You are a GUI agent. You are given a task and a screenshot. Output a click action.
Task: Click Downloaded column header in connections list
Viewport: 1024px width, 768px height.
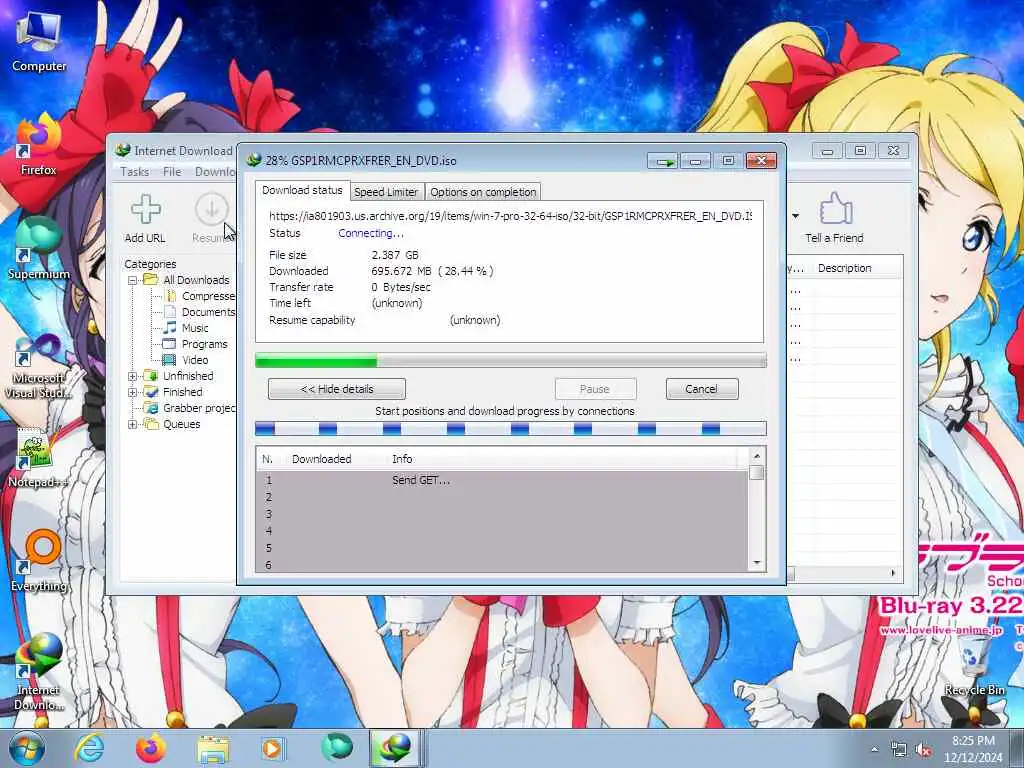(321, 459)
